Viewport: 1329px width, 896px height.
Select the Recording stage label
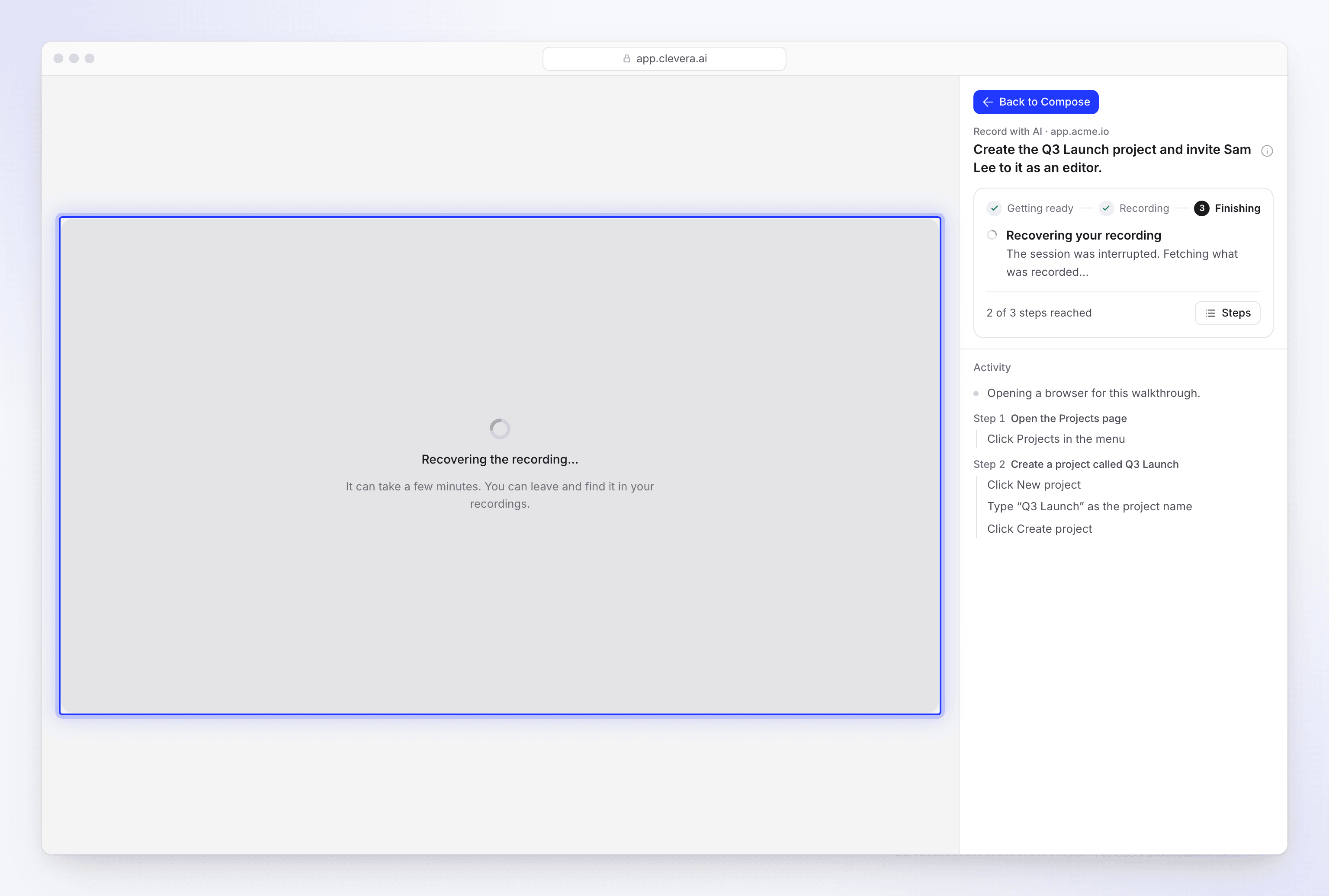[x=1144, y=208]
